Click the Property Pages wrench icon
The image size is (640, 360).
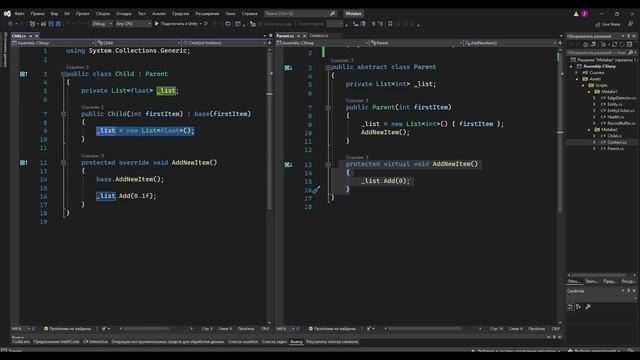coord(588,307)
